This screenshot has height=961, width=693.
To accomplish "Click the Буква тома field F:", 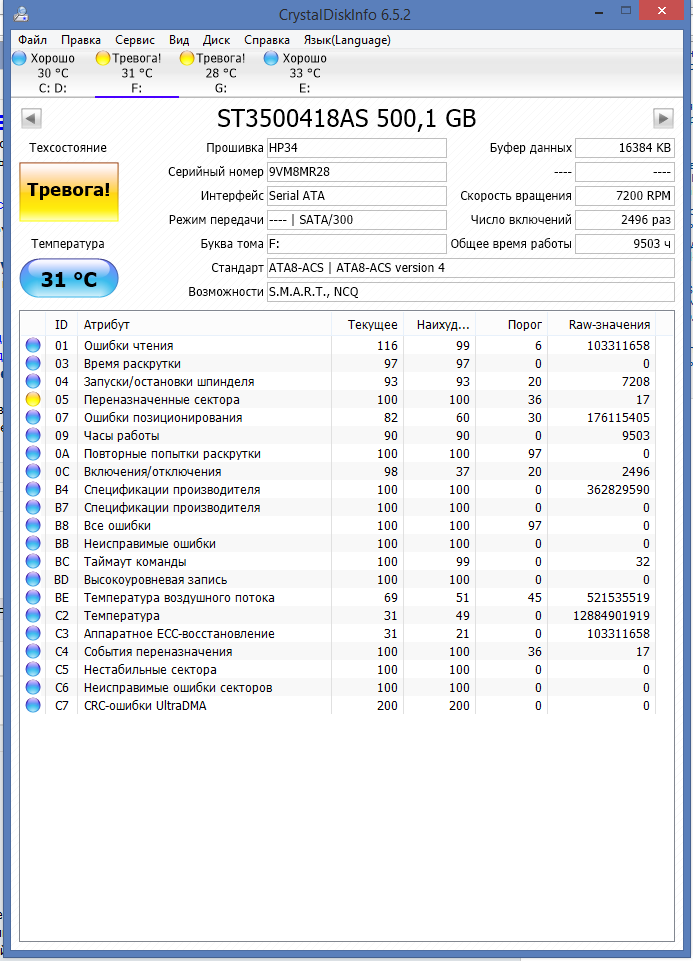I will 357,243.
